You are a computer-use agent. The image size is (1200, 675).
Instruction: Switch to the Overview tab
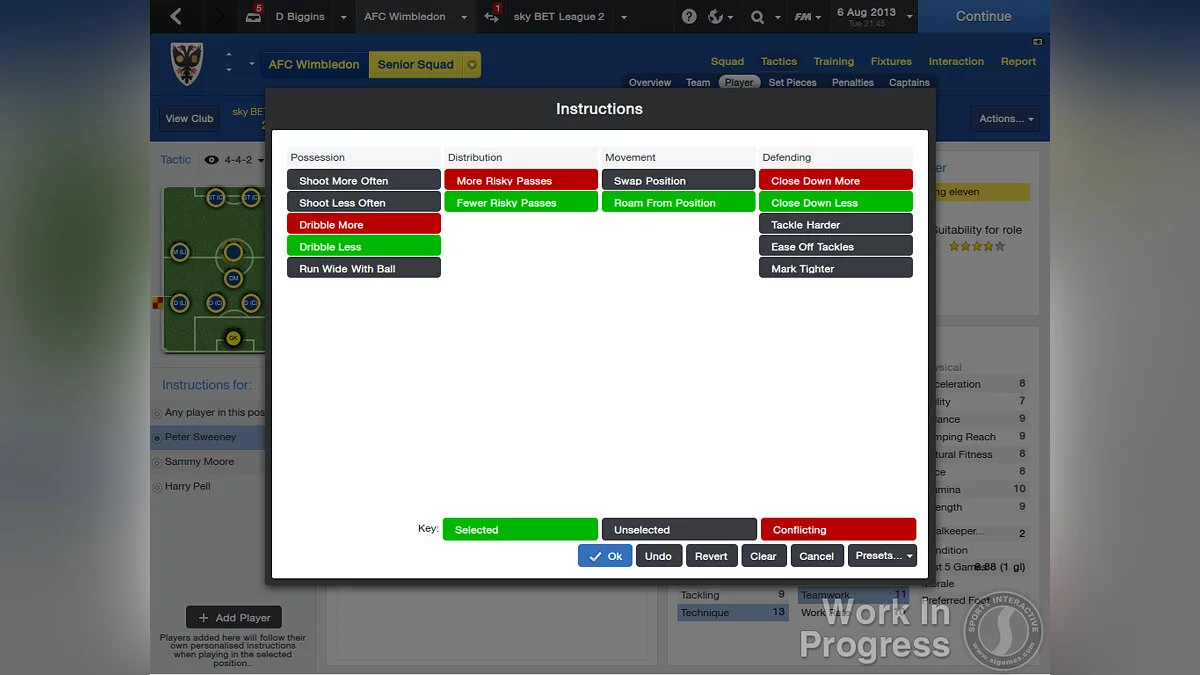point(650,83)
